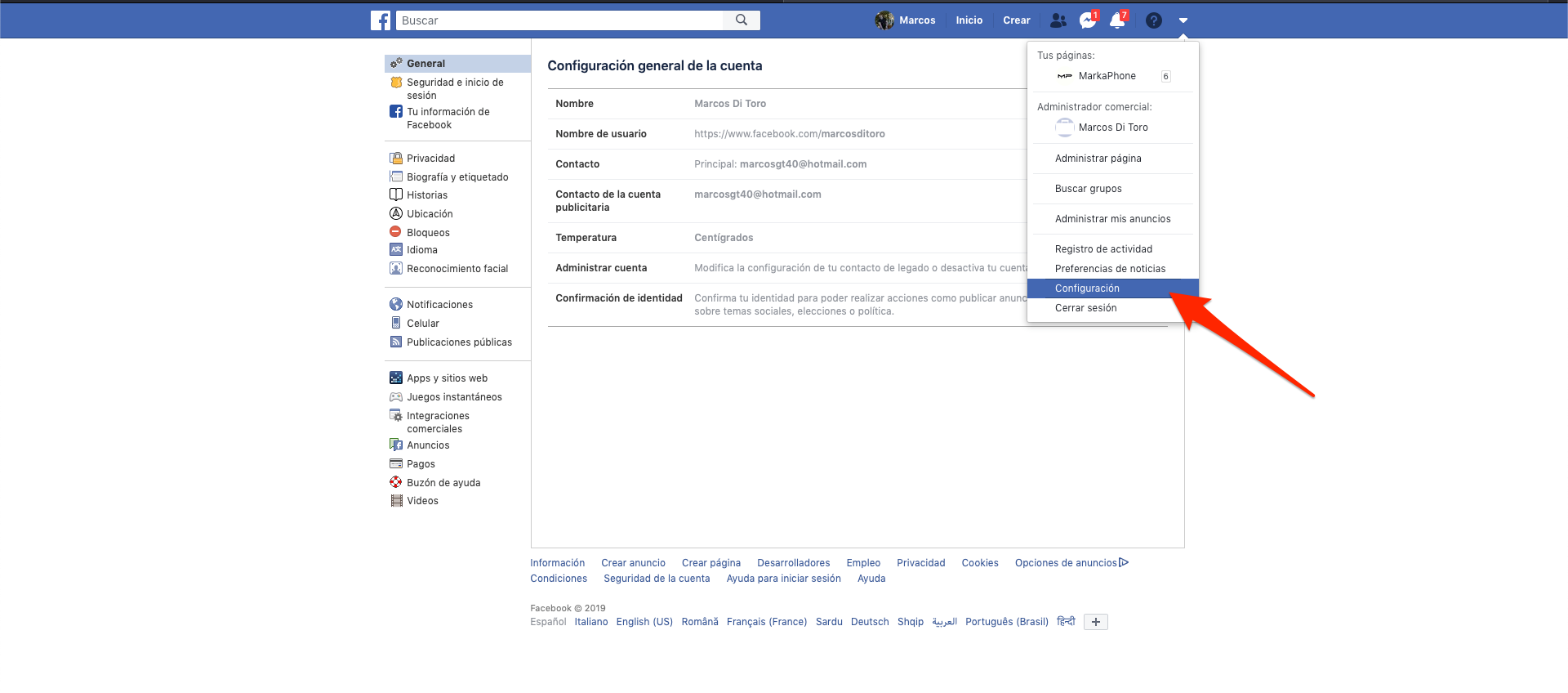Viewport: 1568px width, 693px height.
Task: Open Marcos profile picture in header
Action: tap(884, 20)
